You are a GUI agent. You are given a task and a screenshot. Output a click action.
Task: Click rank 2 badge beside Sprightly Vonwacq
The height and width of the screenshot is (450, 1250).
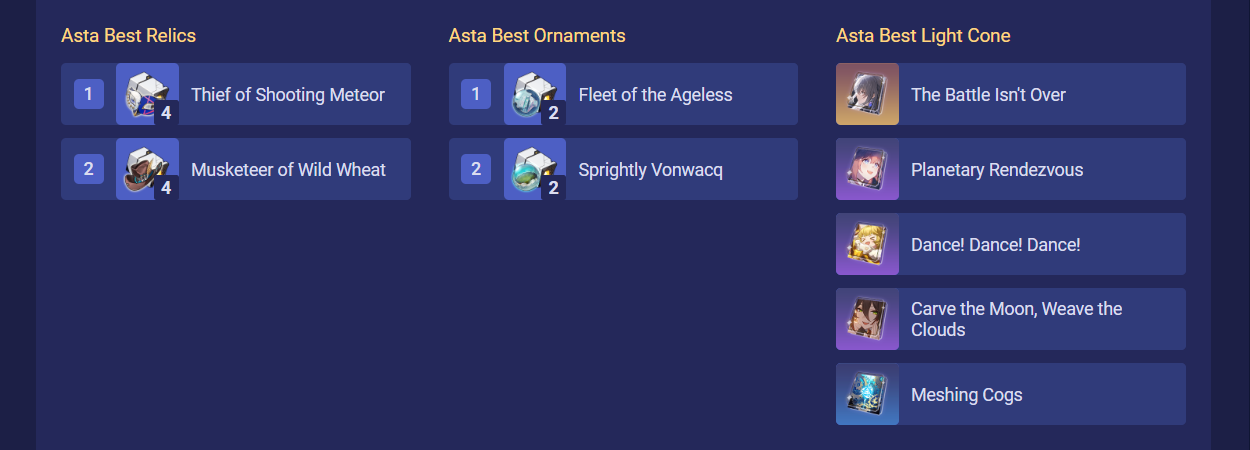(x=476, y=169)
